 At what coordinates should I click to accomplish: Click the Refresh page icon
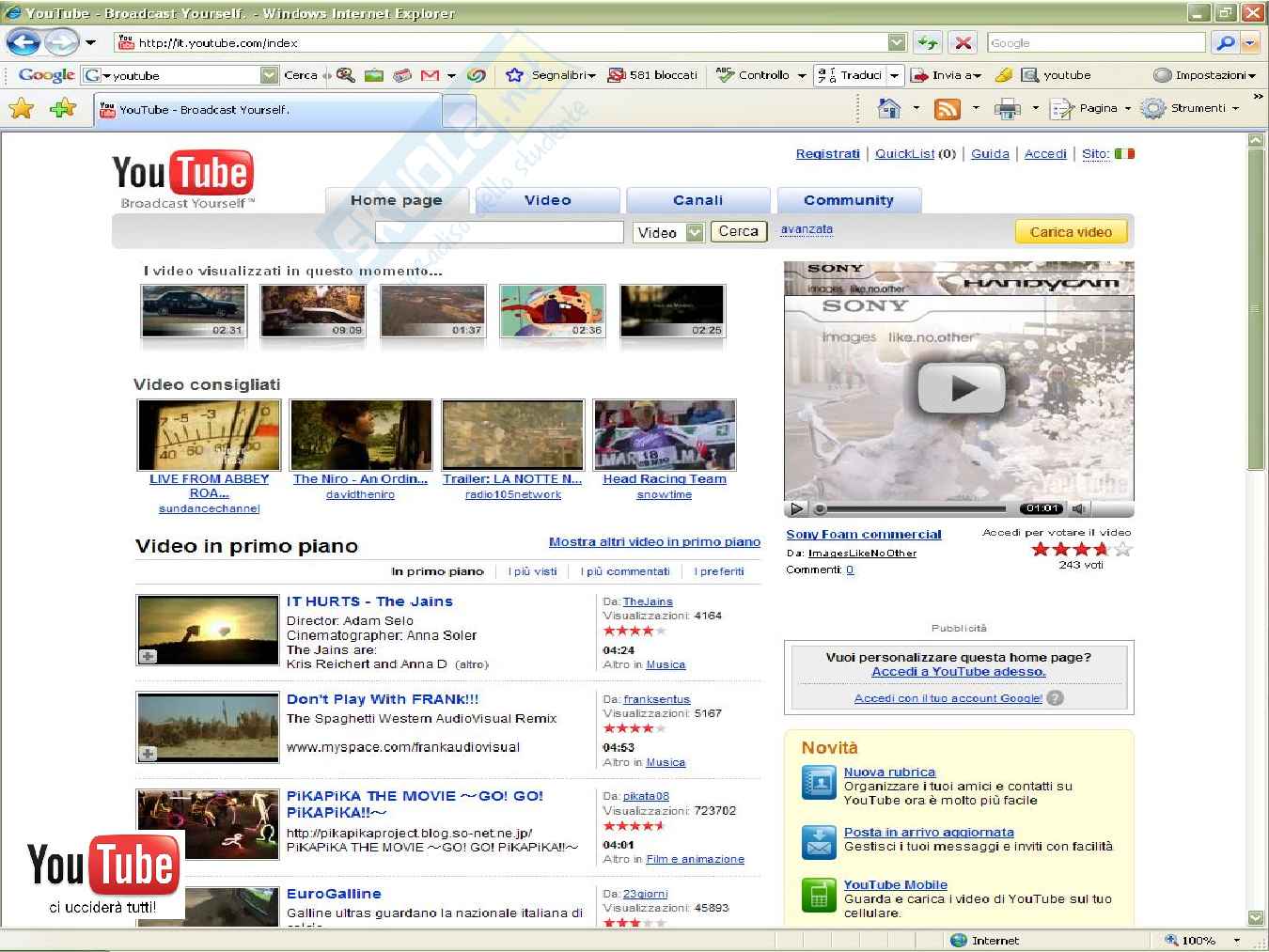pos(928,42)
